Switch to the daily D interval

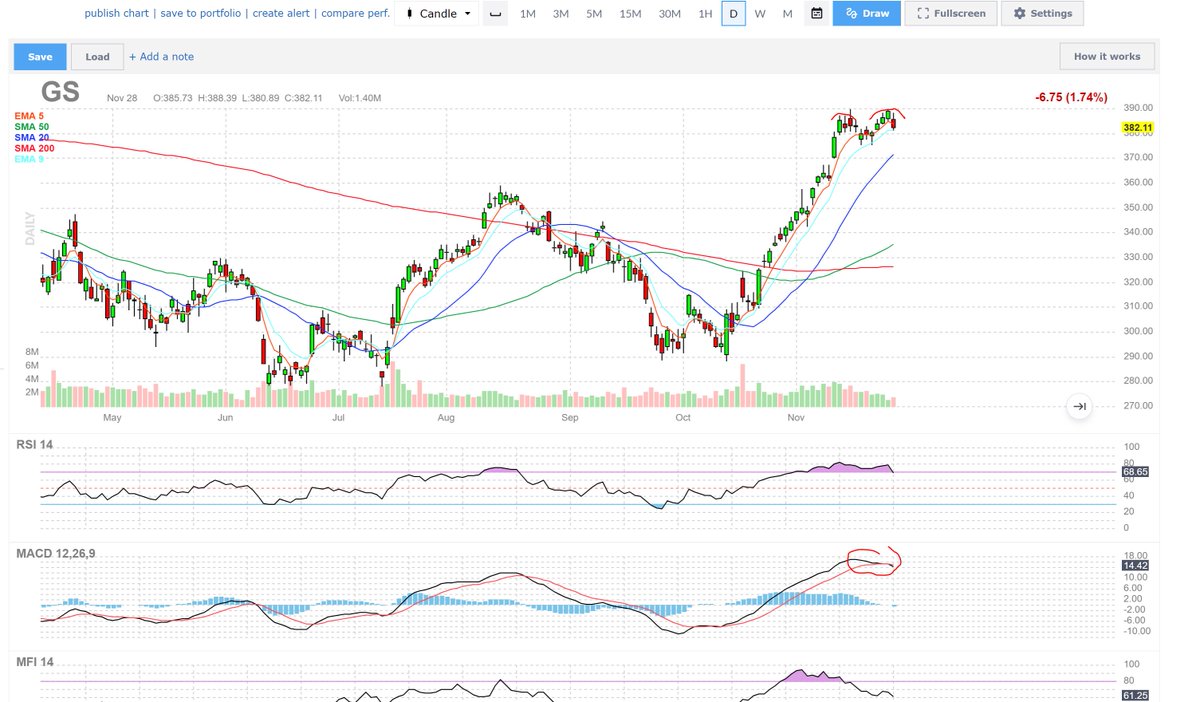734,14
